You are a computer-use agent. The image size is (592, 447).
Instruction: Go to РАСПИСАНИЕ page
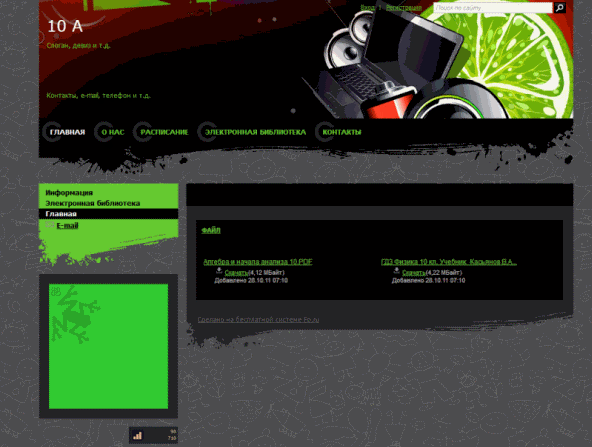pyautogui.click(x=164, y=132)
